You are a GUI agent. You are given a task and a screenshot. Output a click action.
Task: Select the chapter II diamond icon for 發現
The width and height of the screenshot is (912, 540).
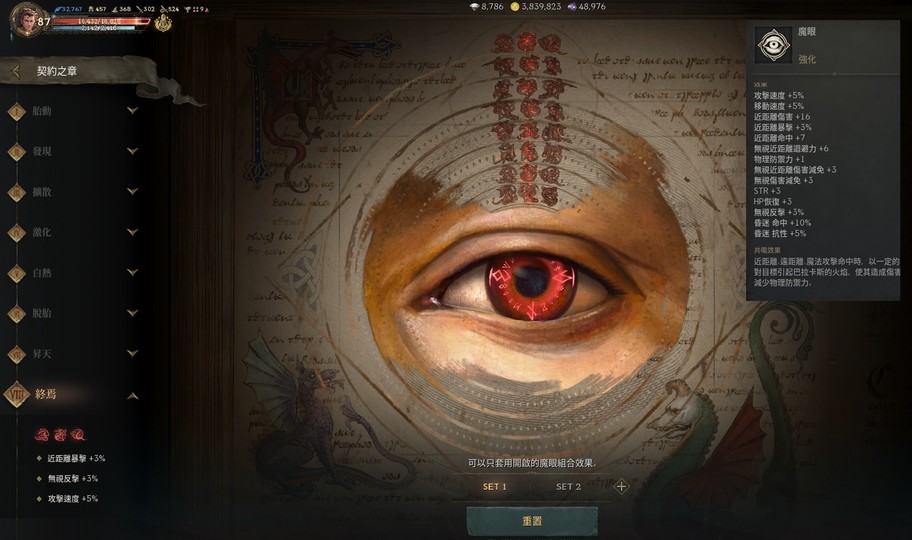(16, 152)
